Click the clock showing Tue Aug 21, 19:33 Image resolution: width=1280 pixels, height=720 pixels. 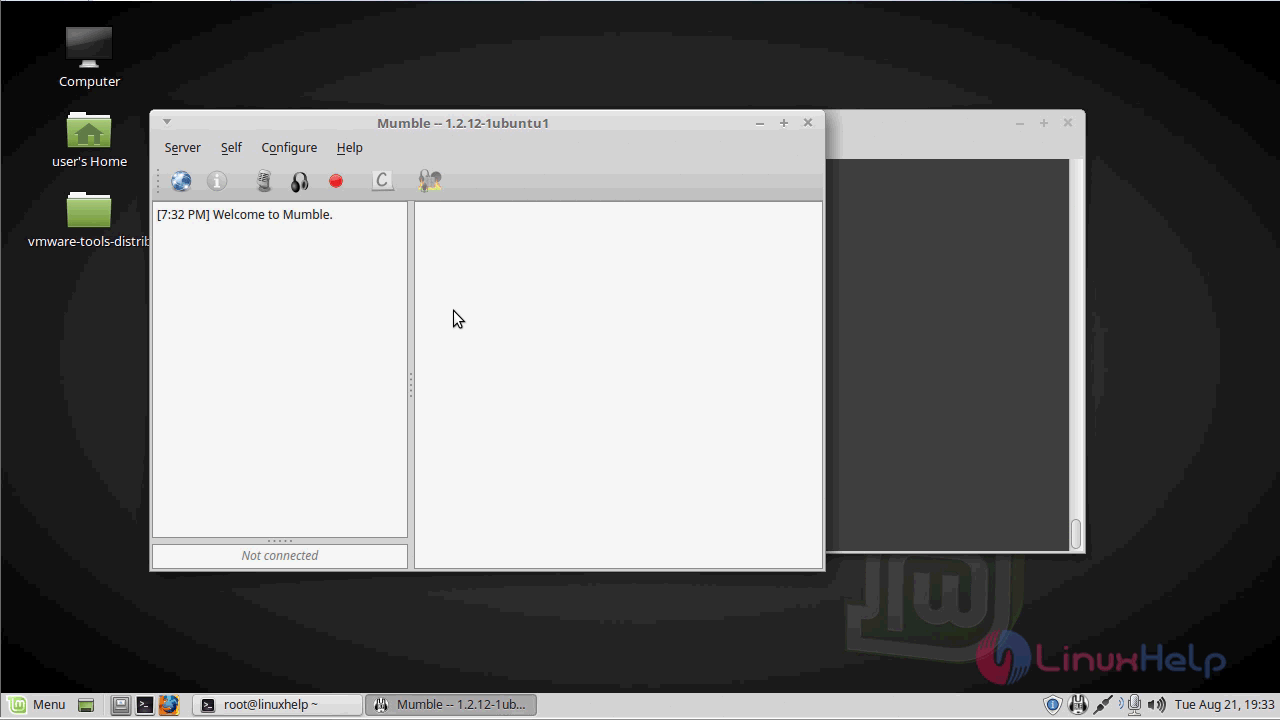(1225, 705)
